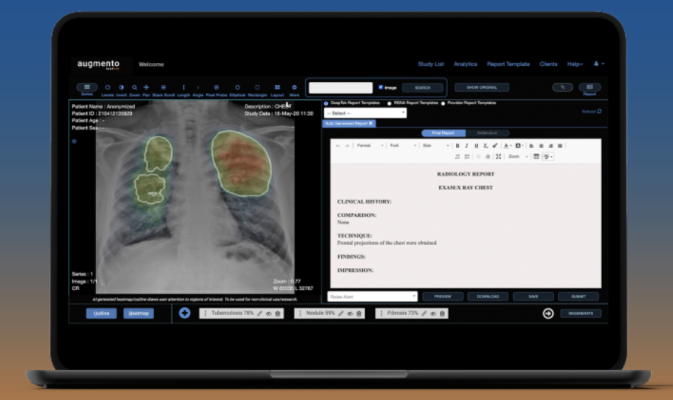Switch to the Addendum tab
This screenshot has height=400, width=673.
click(x=488, y=132)
